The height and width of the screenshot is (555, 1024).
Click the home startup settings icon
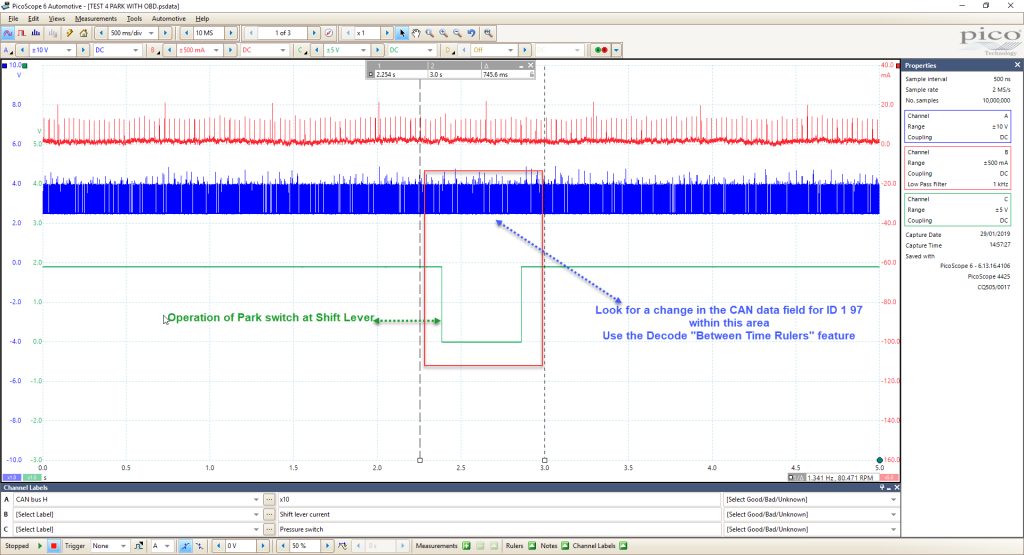[84, 33]
